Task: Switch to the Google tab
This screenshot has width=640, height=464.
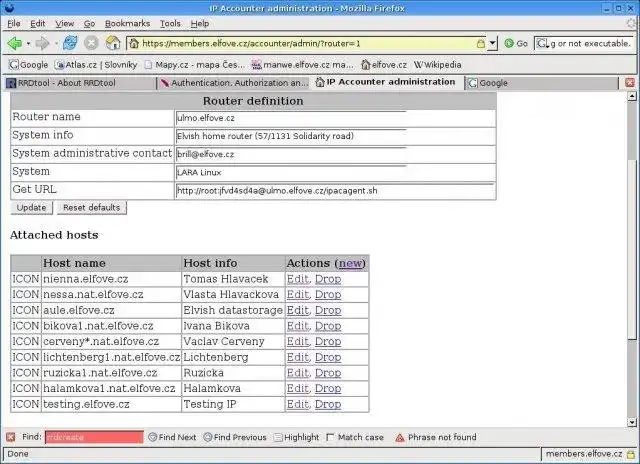Action: 542,83
